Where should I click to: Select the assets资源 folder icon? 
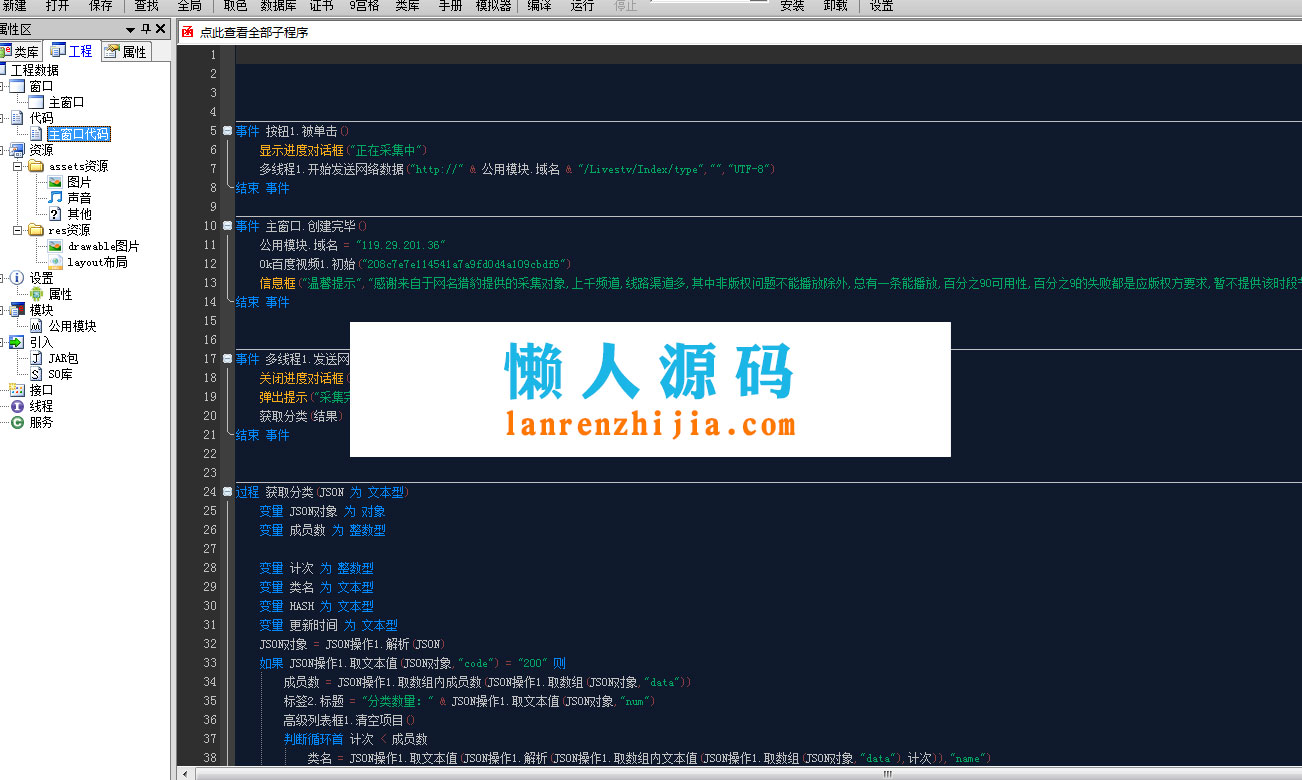click(x=36, y=166)
